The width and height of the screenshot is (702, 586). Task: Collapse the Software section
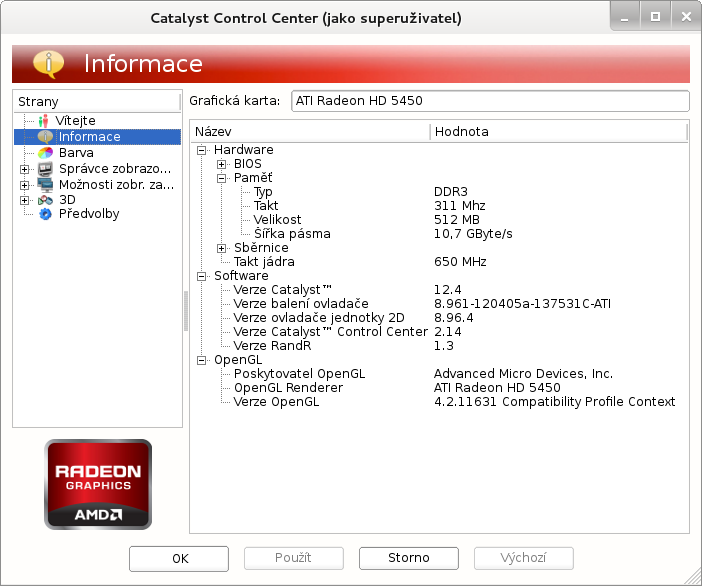[x=201, y=276]
